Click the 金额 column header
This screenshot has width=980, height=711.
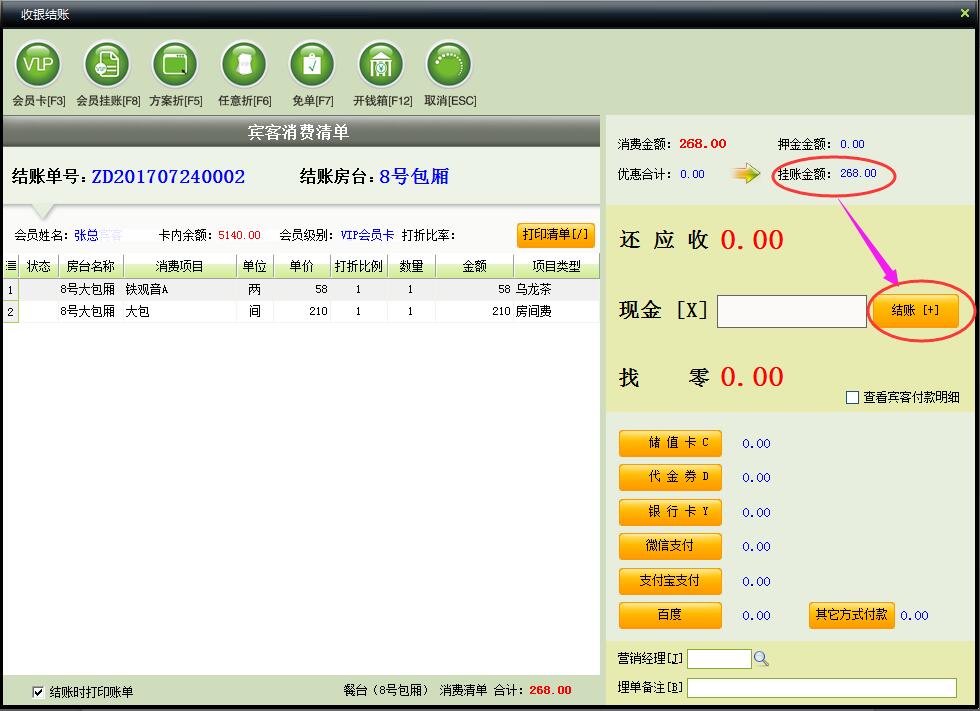[474, 266]
